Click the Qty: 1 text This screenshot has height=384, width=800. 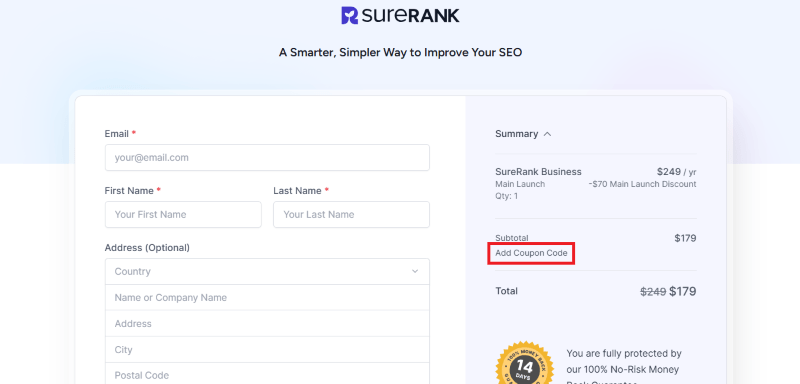(507, 196)
